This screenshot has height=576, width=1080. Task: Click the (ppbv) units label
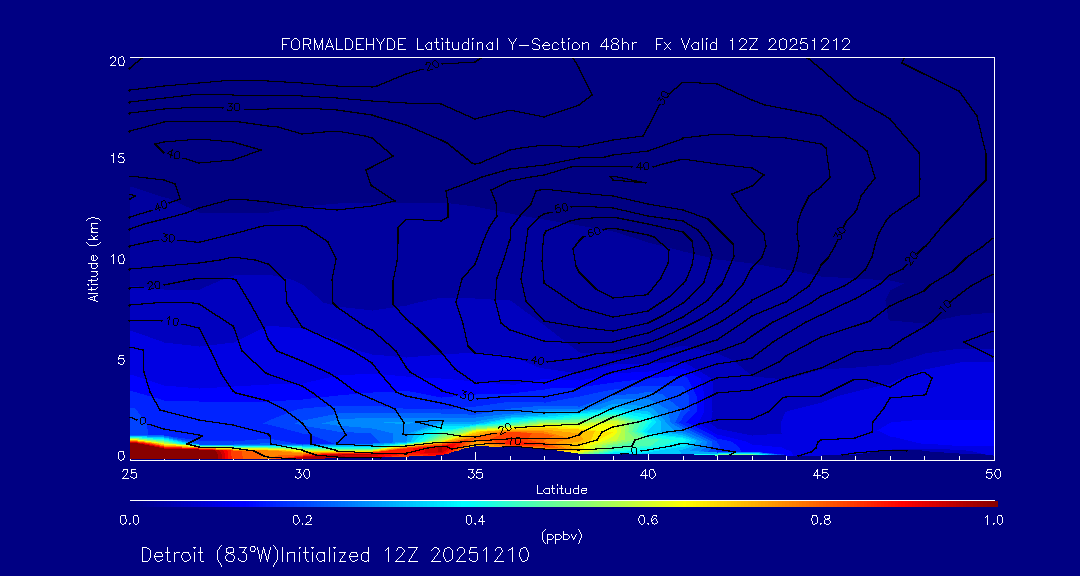pyautogui.click(x=561, y=536)
